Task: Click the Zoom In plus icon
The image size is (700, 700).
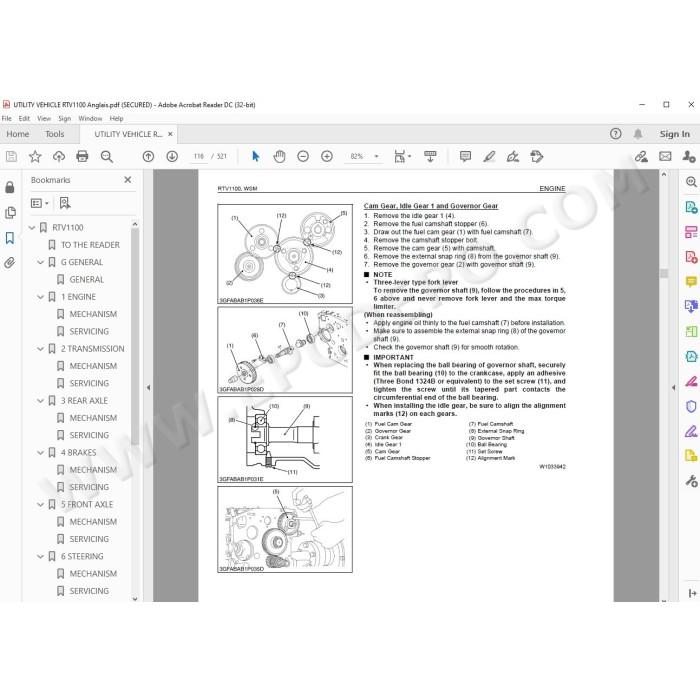Action: [x=327, y=156]
